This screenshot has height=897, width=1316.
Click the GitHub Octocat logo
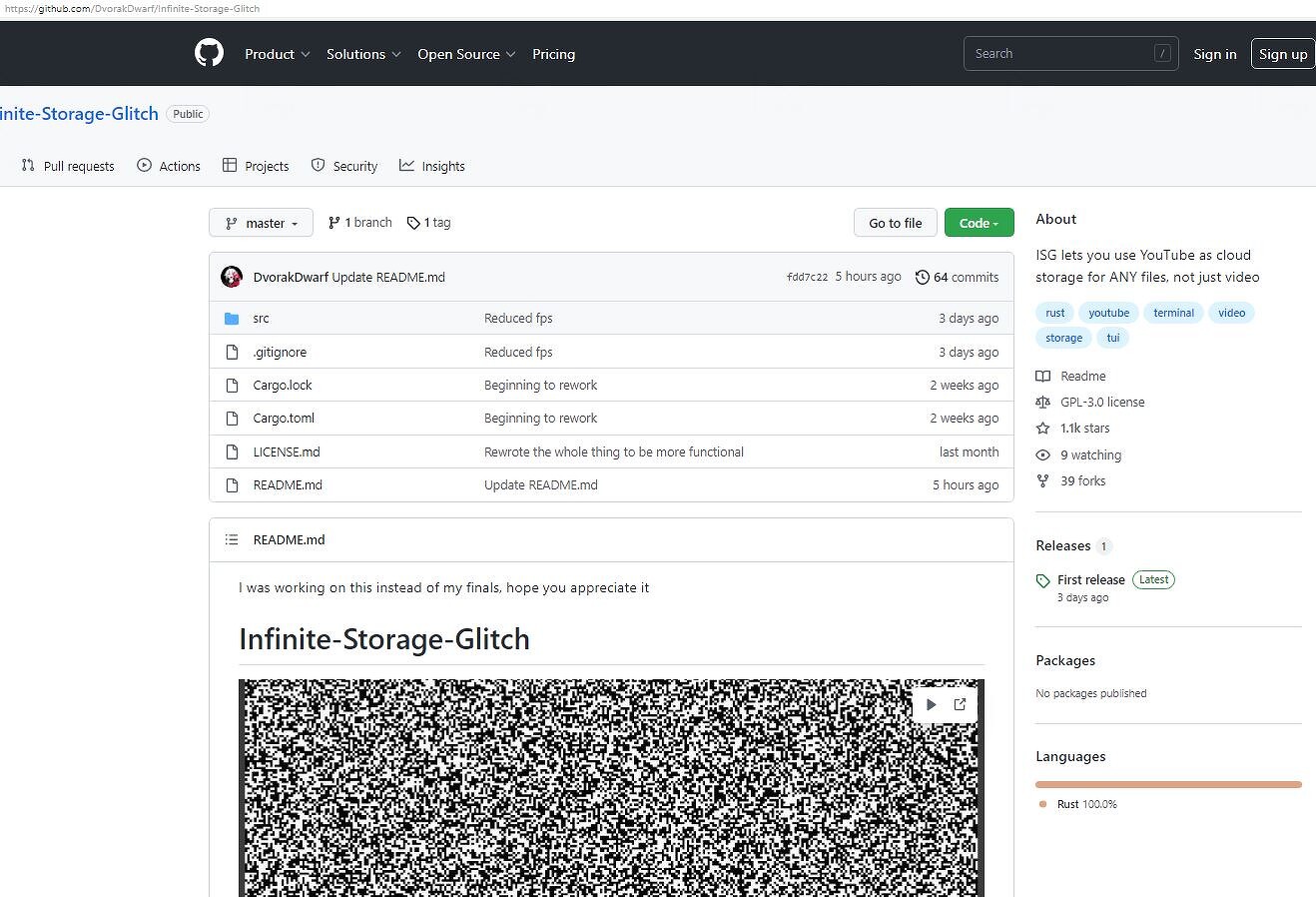pos(209,53)
